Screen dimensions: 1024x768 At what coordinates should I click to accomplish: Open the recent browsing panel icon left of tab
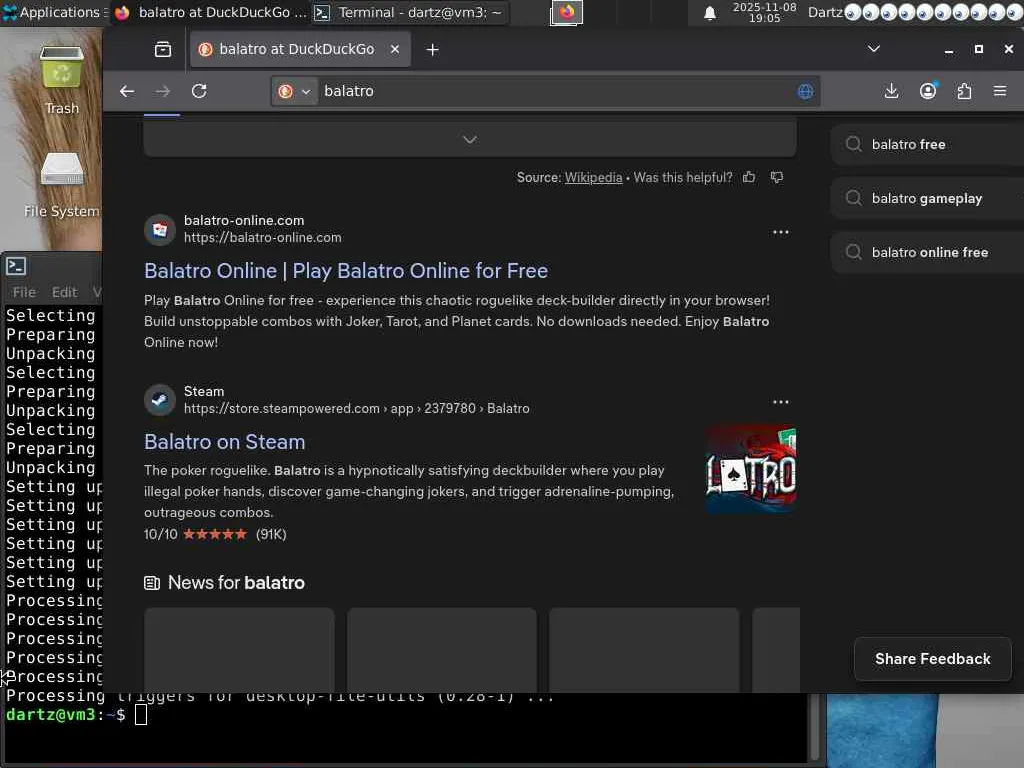[163, 50]
